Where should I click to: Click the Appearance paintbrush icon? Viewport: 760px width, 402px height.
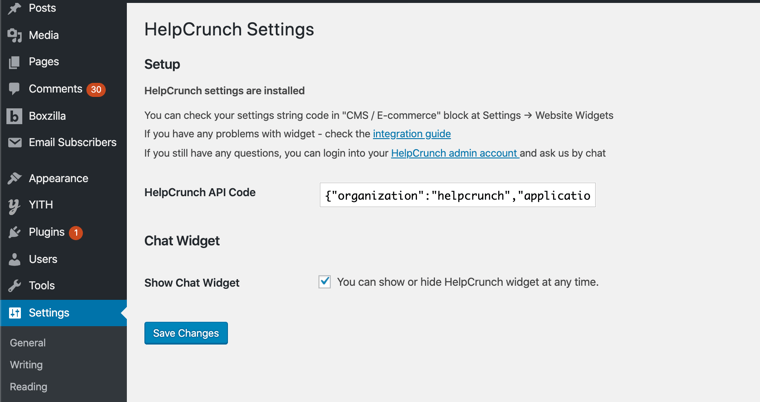coord(14,178)
